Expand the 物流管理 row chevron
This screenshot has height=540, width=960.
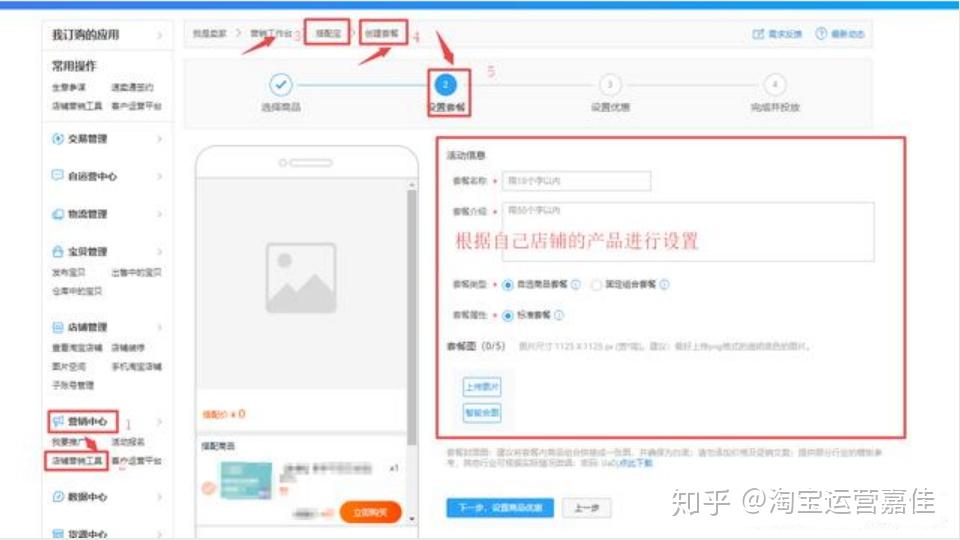click(x=159, y=214)
